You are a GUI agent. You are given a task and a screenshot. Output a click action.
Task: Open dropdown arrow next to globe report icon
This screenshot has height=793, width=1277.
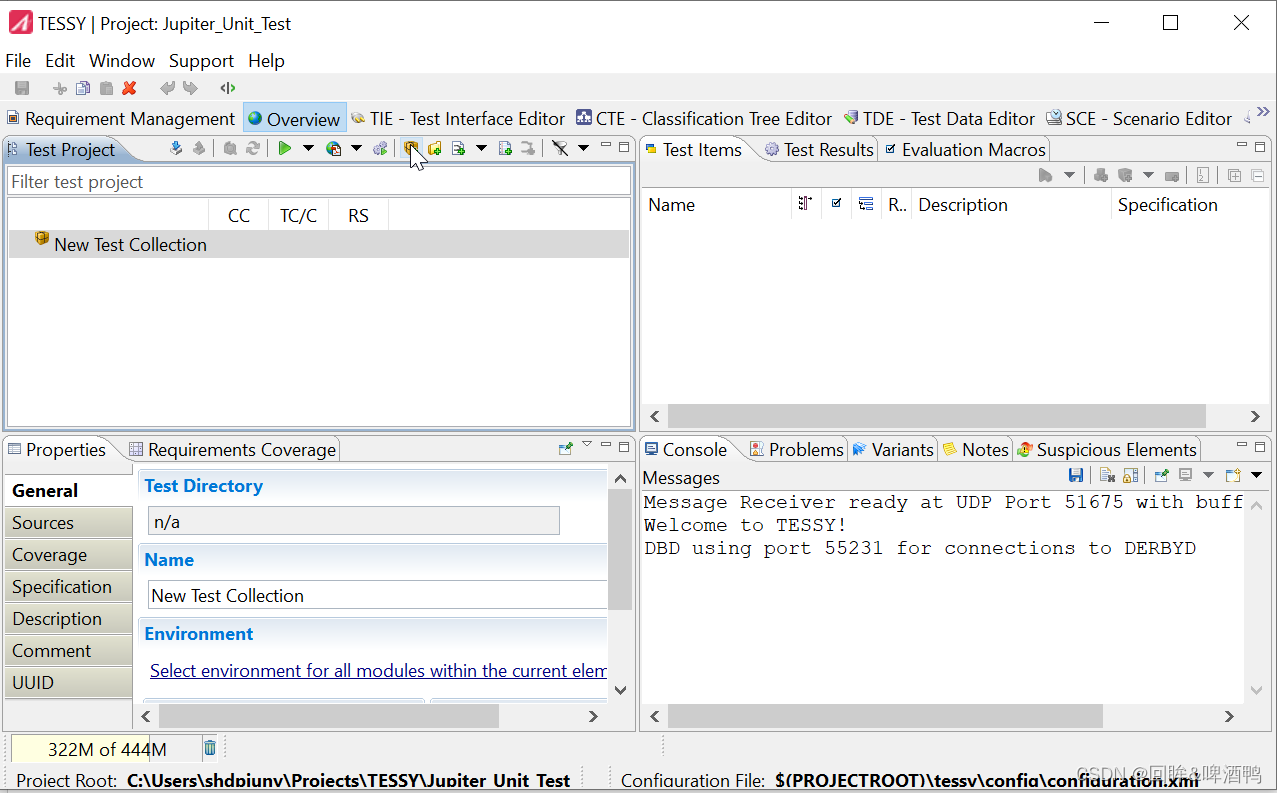(356, 148)
